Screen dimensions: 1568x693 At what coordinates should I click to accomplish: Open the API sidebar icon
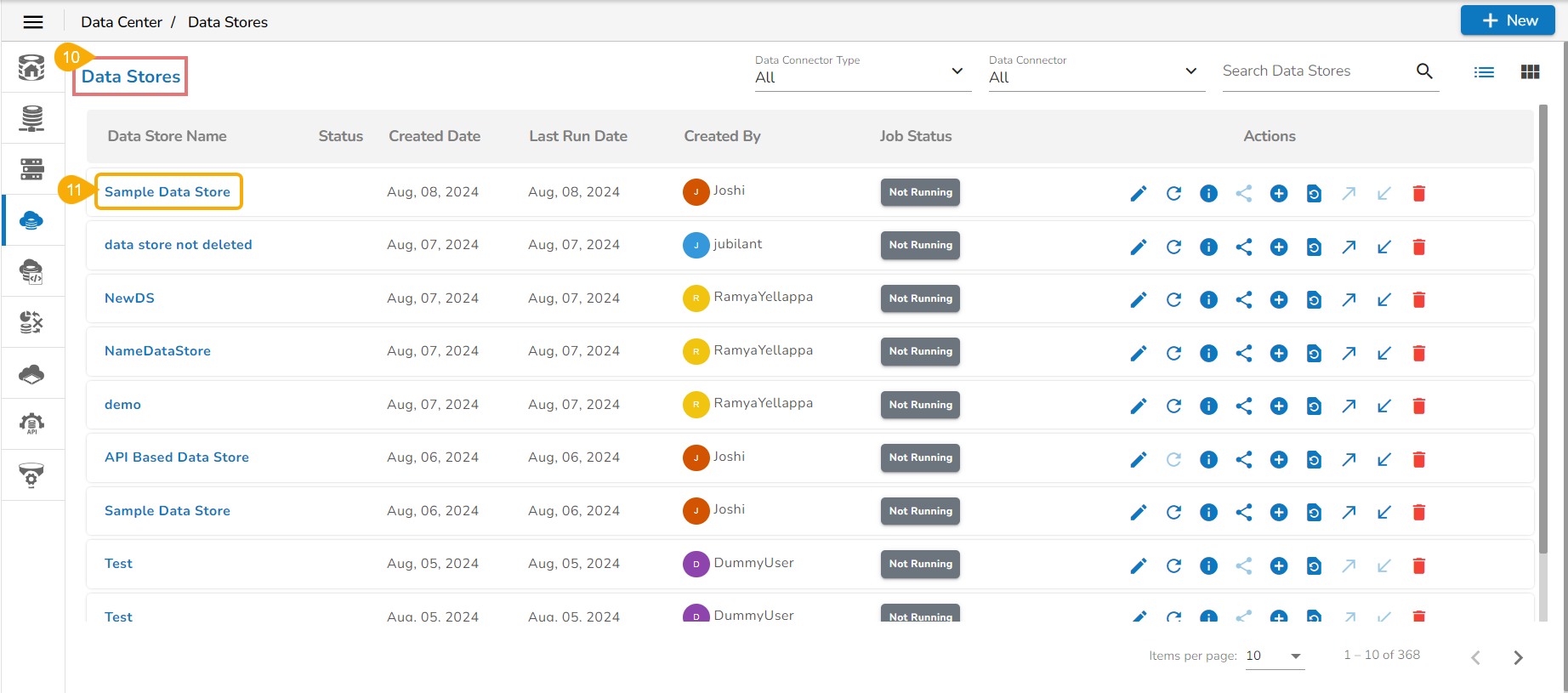pos(32,423)
